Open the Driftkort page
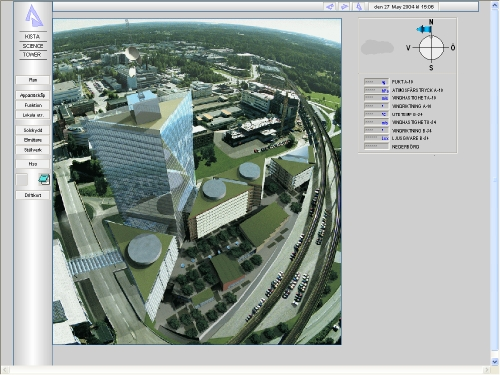The image size is (500, 375). tap(33, 195)
